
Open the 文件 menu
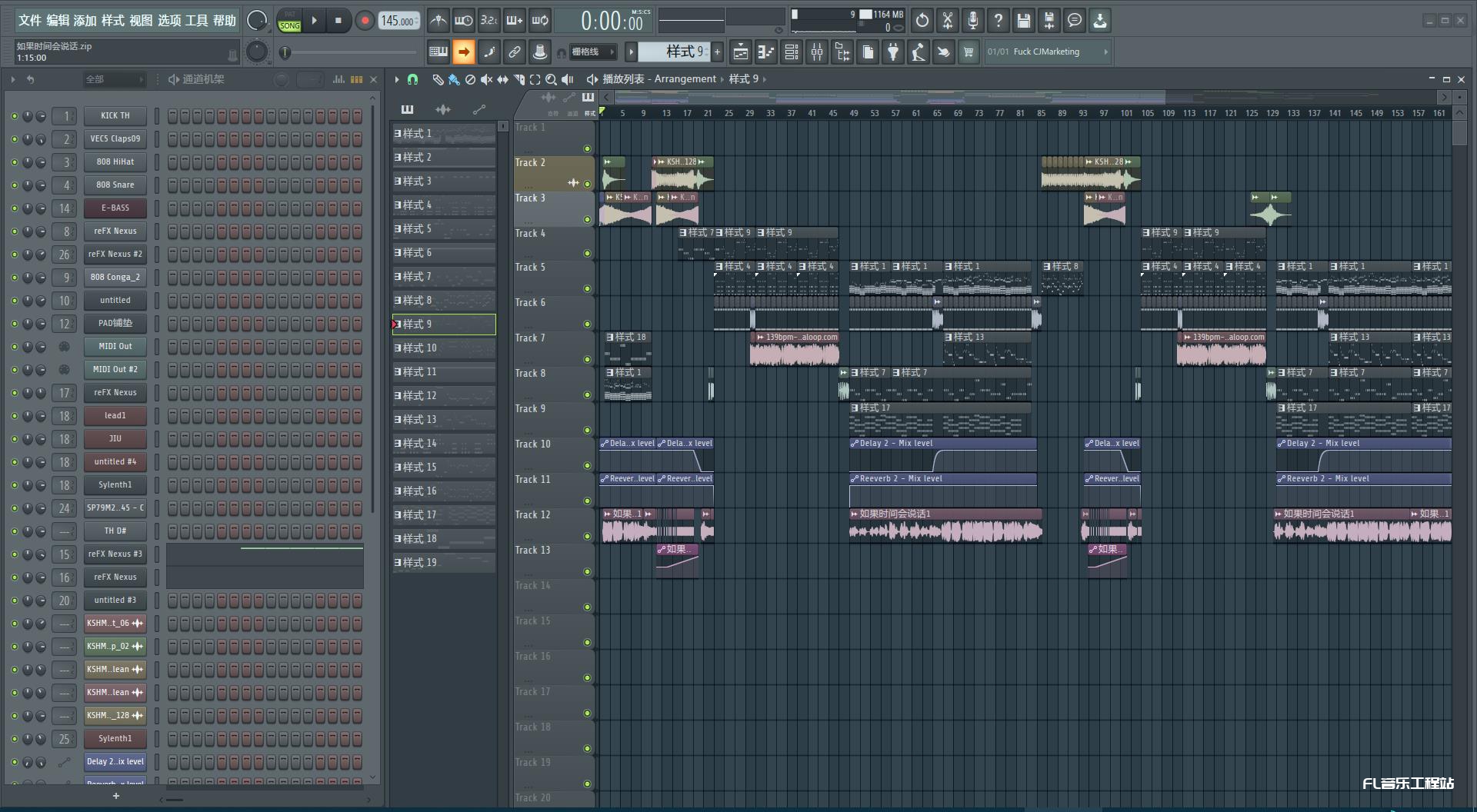coord(30,21)
